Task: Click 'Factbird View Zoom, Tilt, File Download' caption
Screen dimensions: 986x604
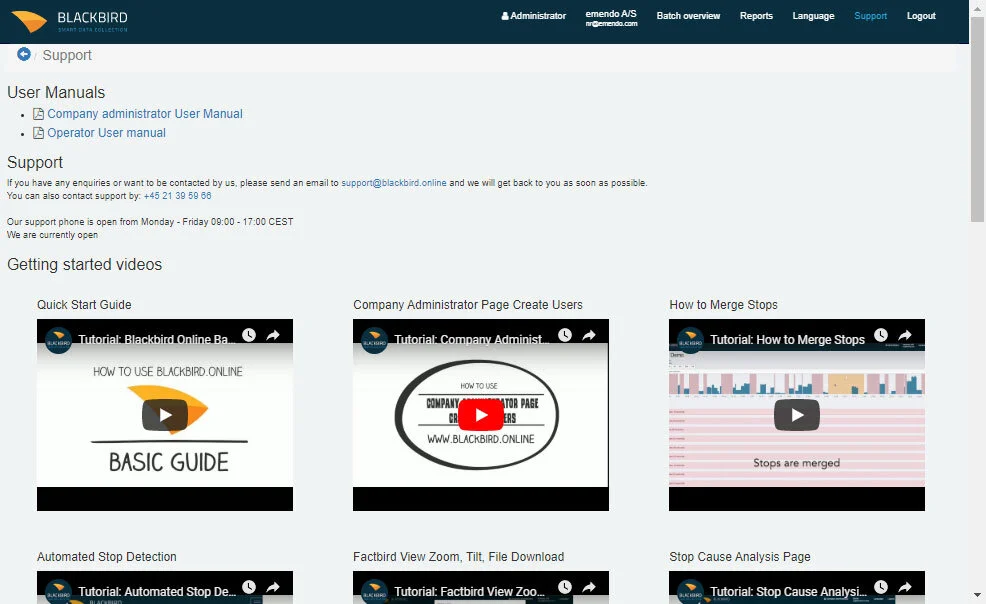Action: coord(458,557)
